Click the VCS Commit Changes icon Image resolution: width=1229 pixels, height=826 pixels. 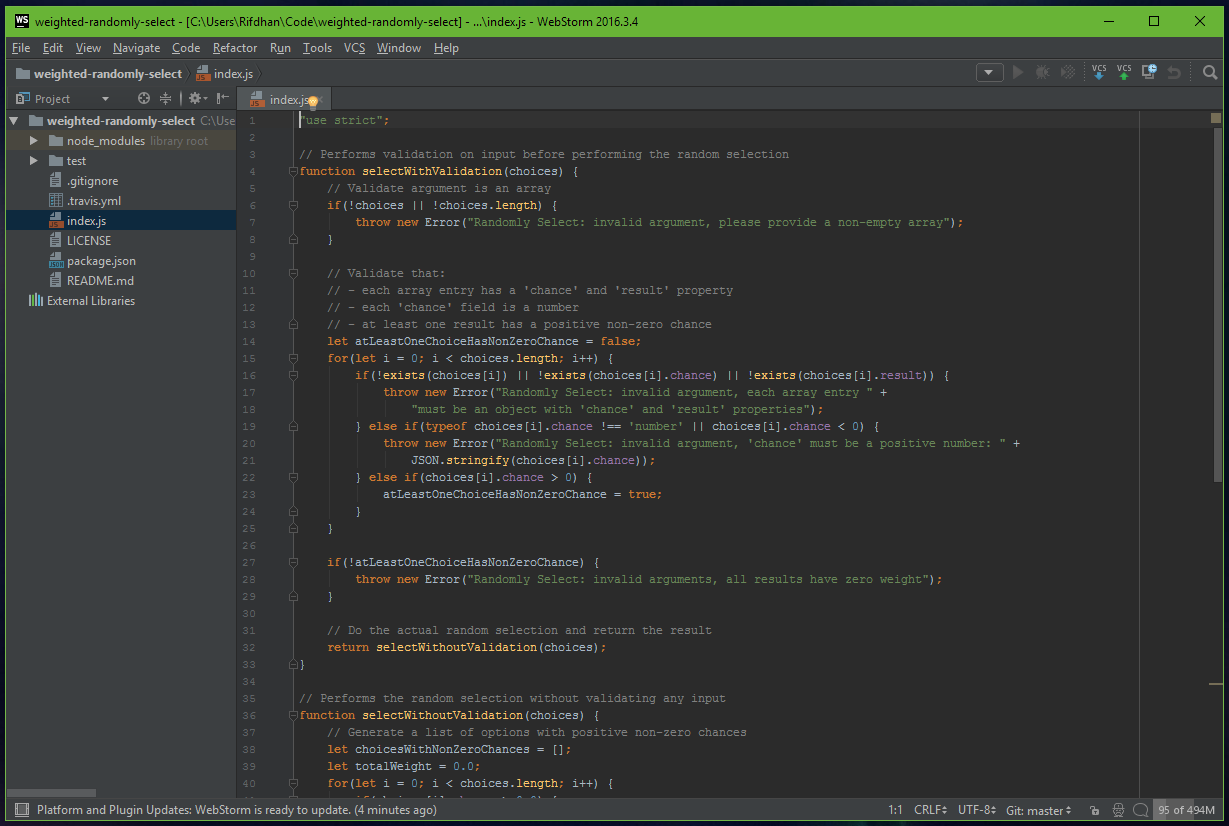pos(1124,72)
